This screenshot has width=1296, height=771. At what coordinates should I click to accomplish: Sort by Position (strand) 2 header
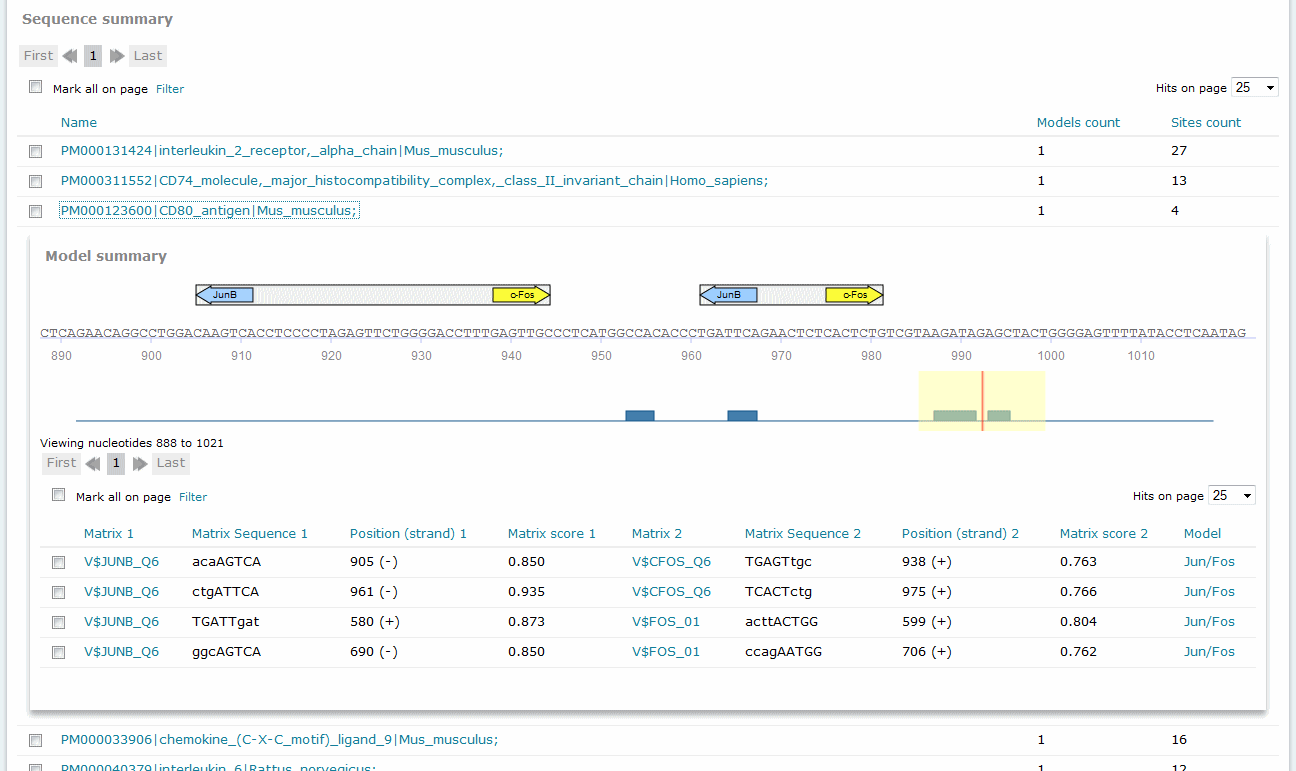pyautogui.click(x=960, y=533)
